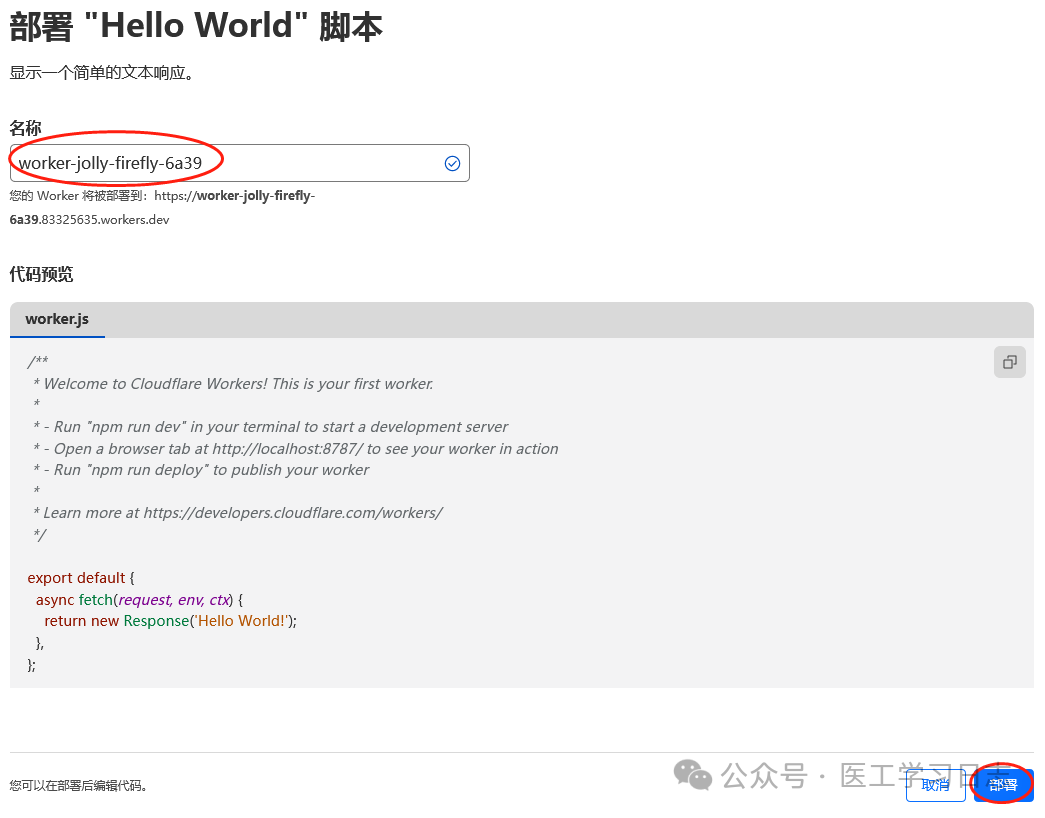
Task: Click the localhost:8787 comment line
Action: tap(296, 449)
